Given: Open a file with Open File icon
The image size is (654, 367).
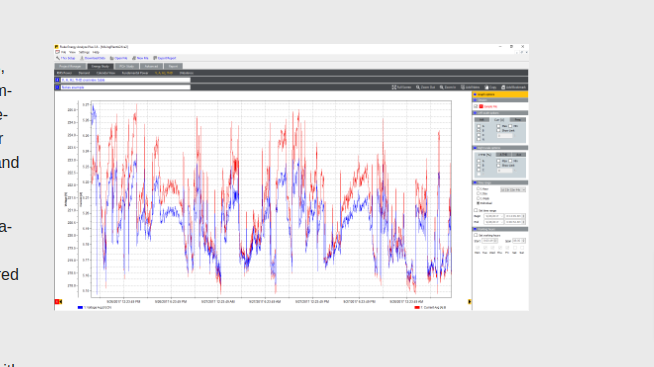Looking at the screenshot, I should tap(111, 58).
